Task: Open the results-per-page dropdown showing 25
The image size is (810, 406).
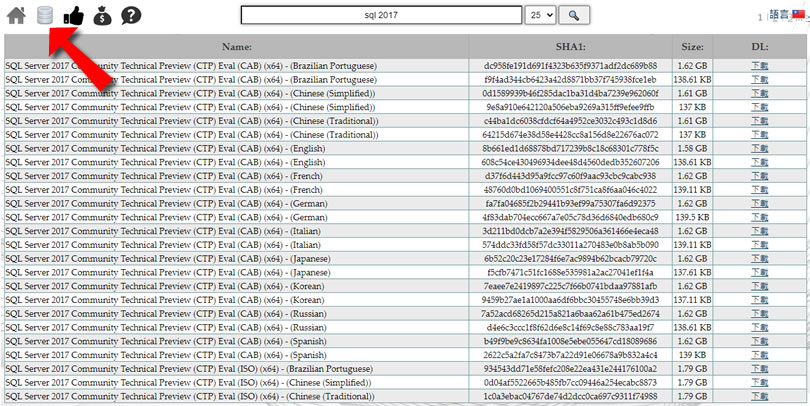Action: [540, 15]
